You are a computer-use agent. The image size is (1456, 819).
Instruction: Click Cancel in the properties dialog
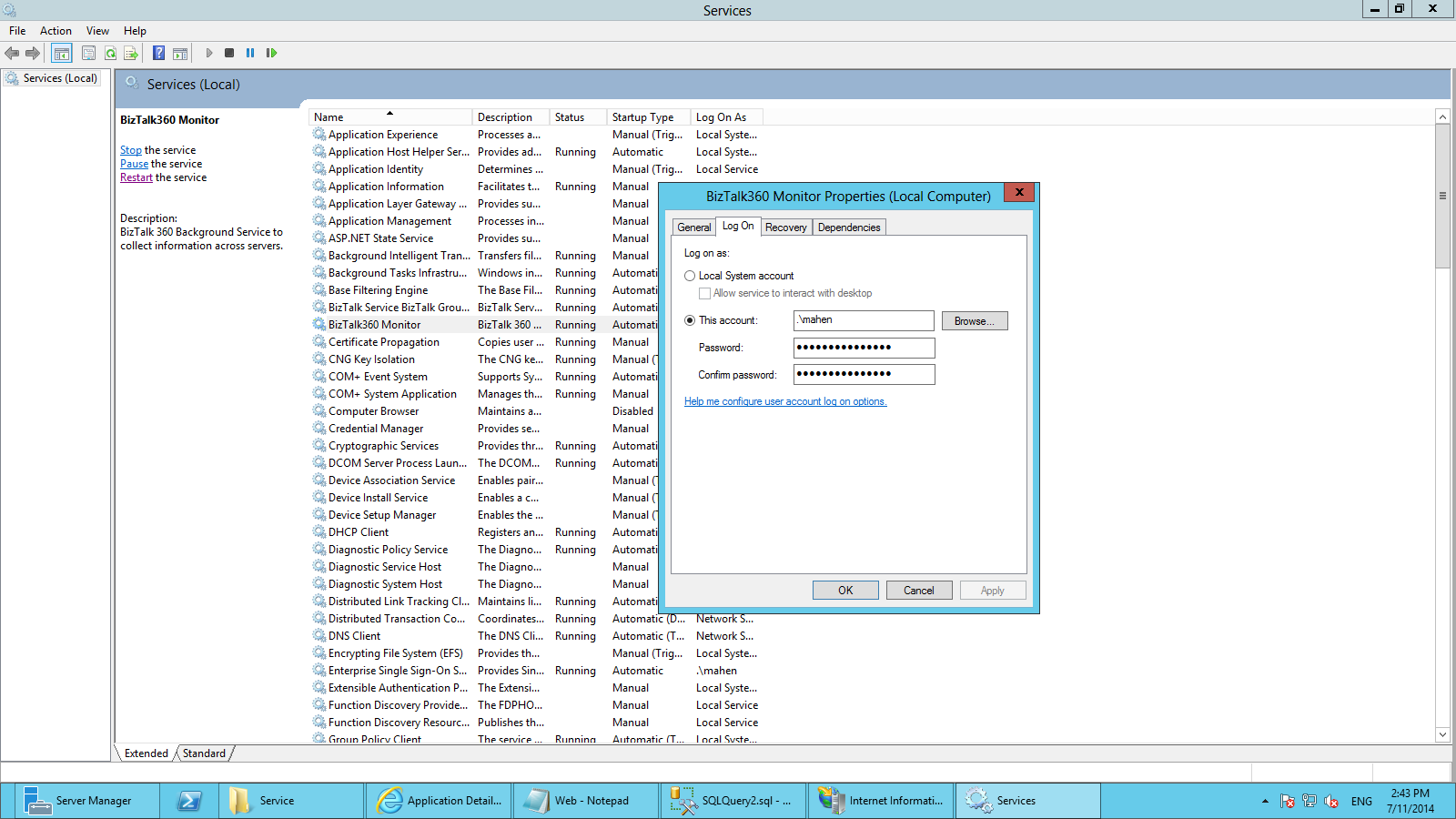point(919,591)
